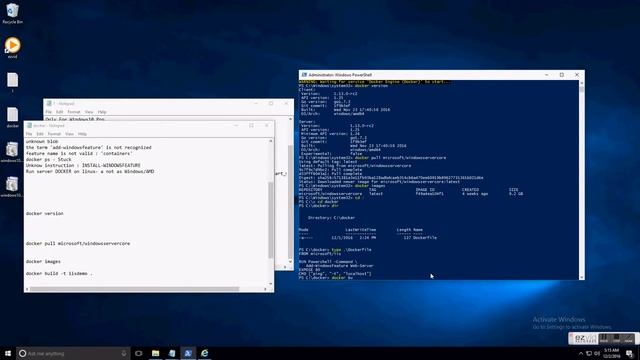Maximize the docker Notepad window

pos(251,126)
